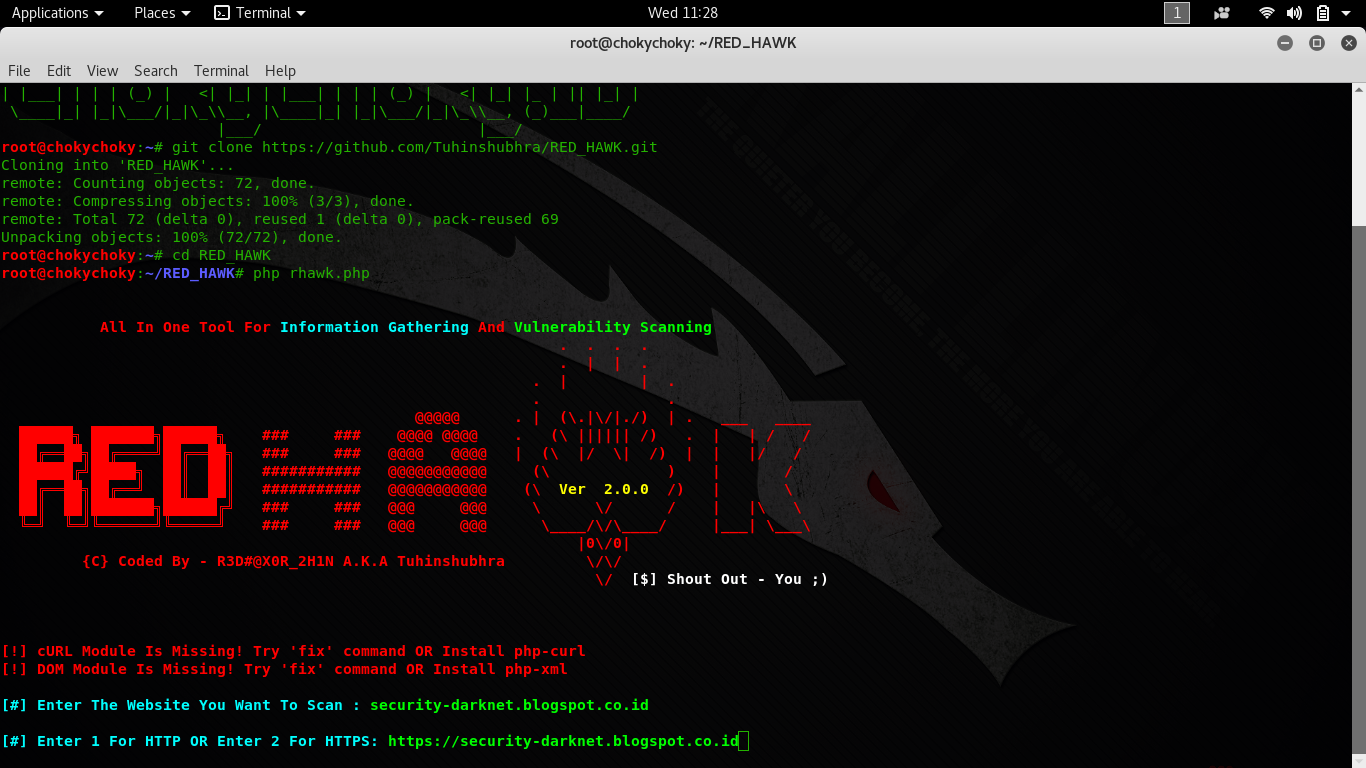This screenshot has height=768, width=1366.
Task: Click the window title root@chokychoky: ~/RED_HAWK
Action: pyautogui.click(x=683, y=43)
